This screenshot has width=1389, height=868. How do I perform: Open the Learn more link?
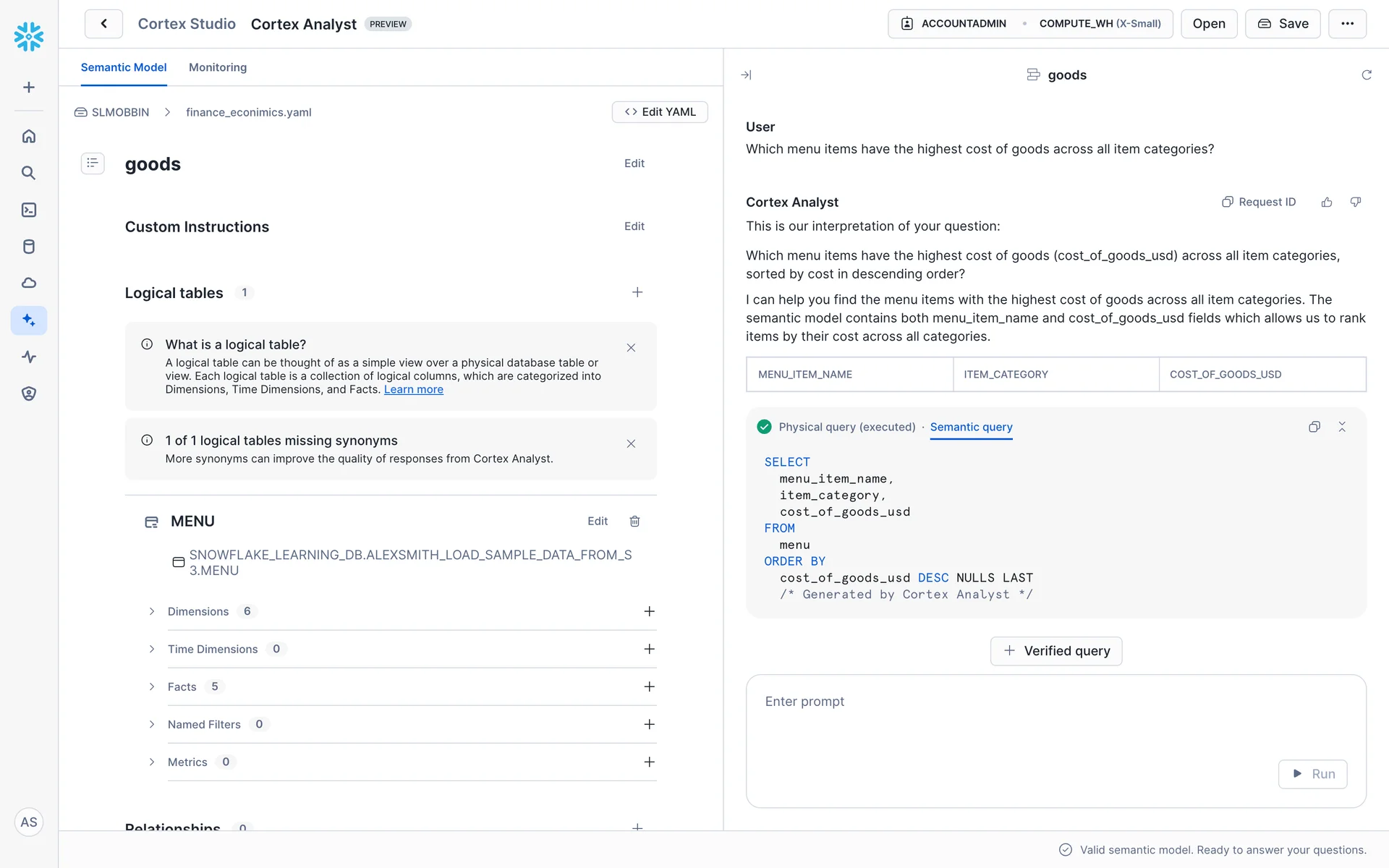click(413, 389)
